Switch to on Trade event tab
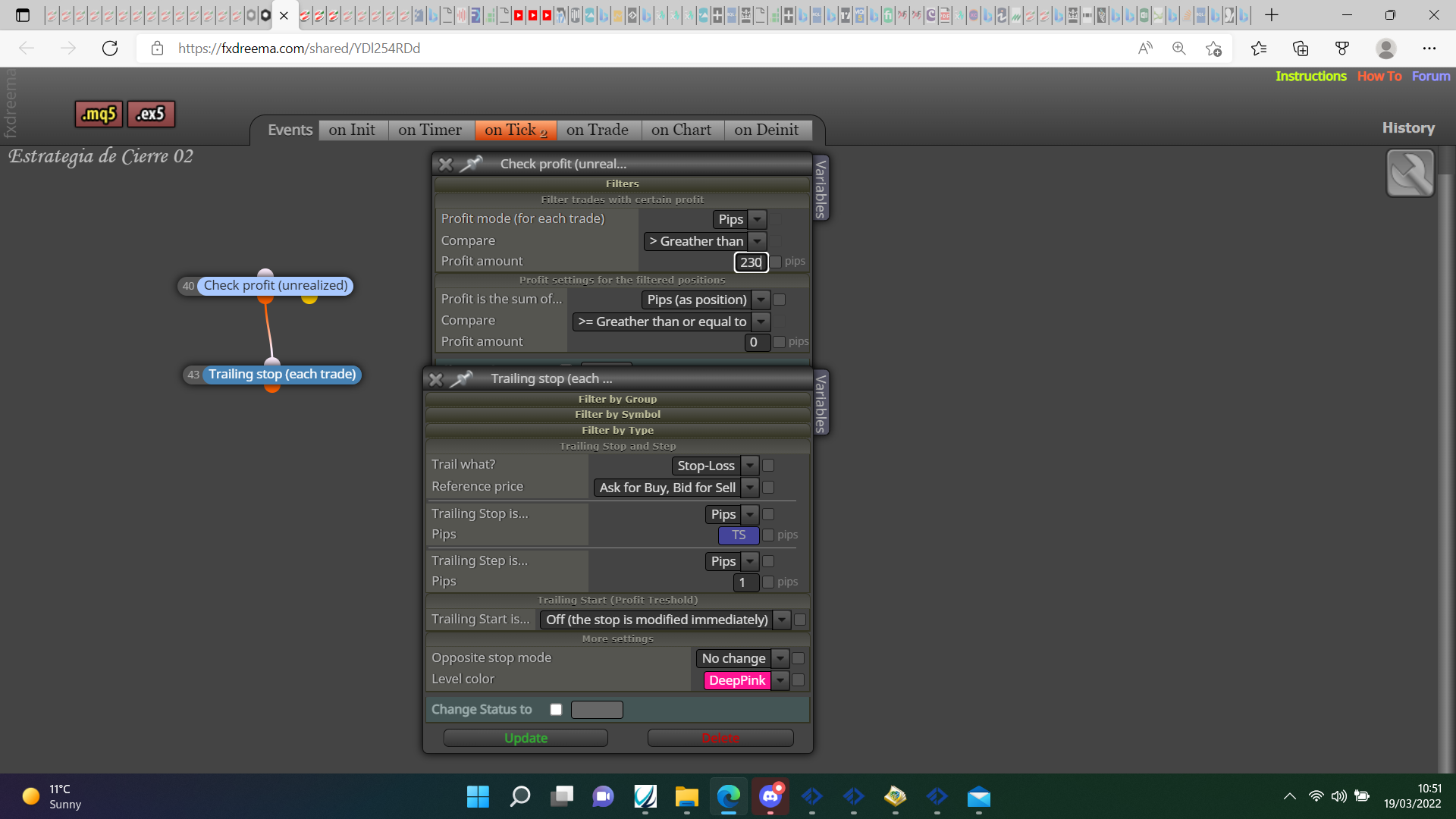Image resolution: width=1456 pixels, height=819 pixels. [x=598, y=130]
